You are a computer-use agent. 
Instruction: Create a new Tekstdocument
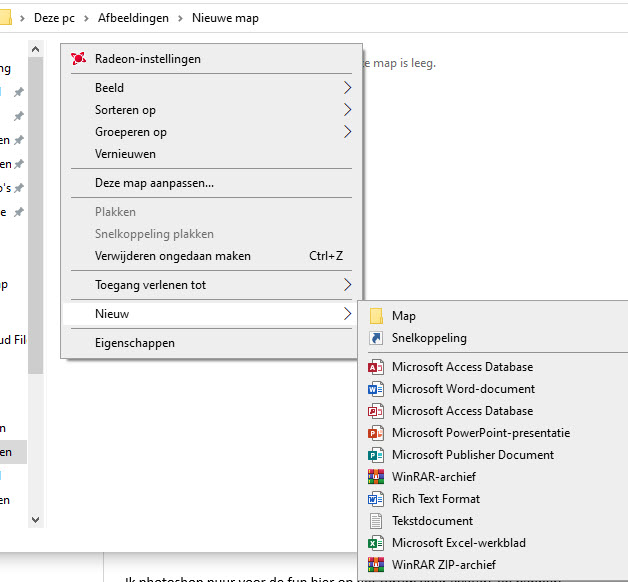[433, 521]
